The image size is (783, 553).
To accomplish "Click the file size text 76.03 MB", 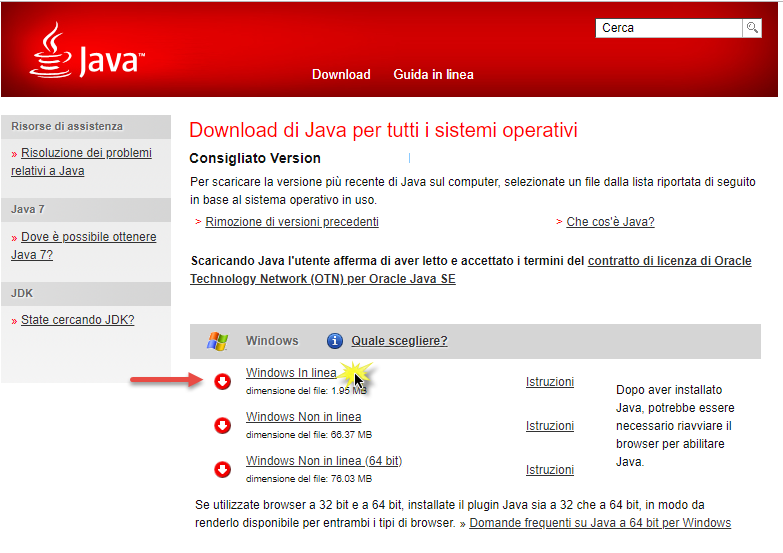I will 351,479.
